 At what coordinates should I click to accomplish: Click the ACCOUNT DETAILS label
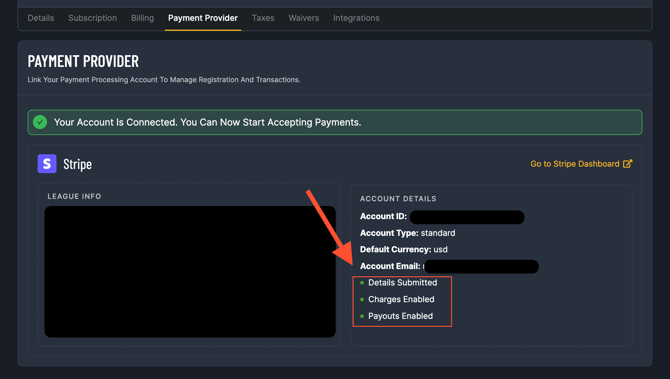point(398,199)
